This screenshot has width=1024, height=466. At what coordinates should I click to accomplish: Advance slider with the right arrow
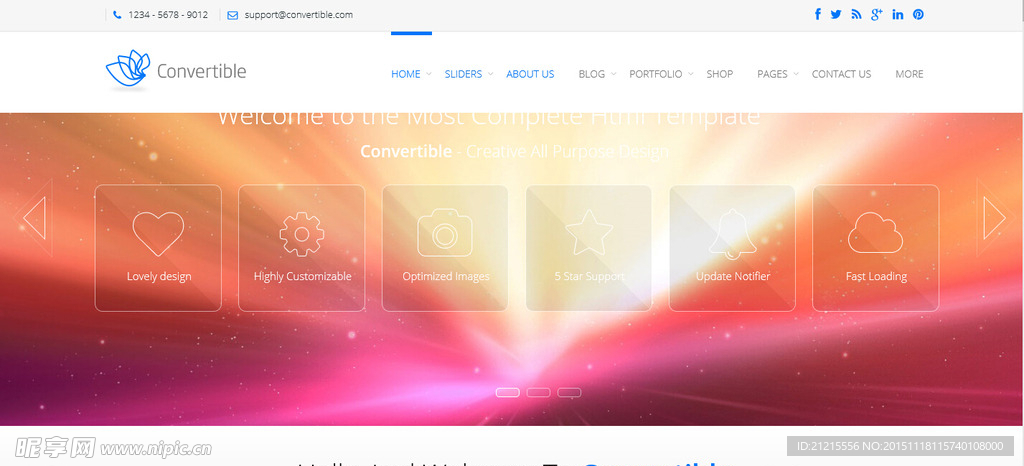994,218
